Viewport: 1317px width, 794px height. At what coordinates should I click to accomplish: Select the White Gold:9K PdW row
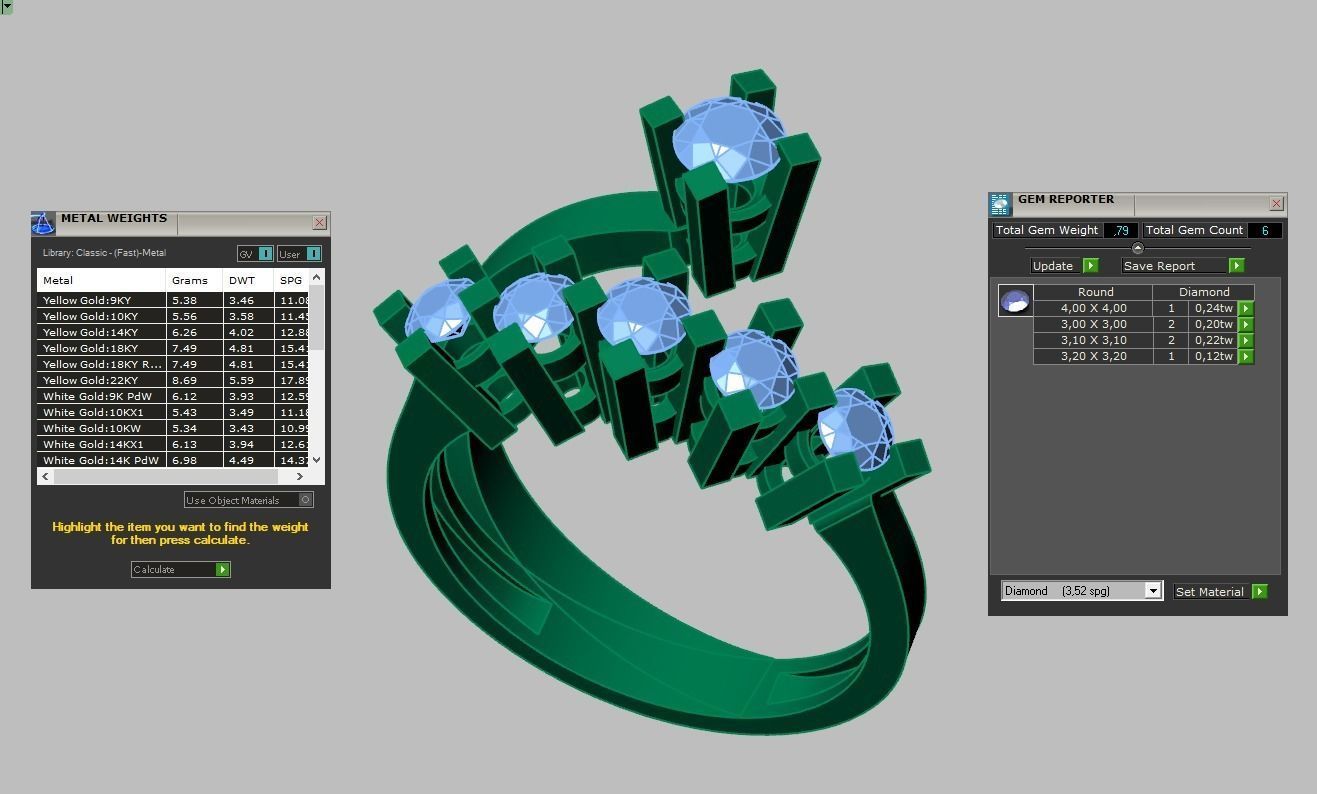pyautogui.click(x=174, y=396)
